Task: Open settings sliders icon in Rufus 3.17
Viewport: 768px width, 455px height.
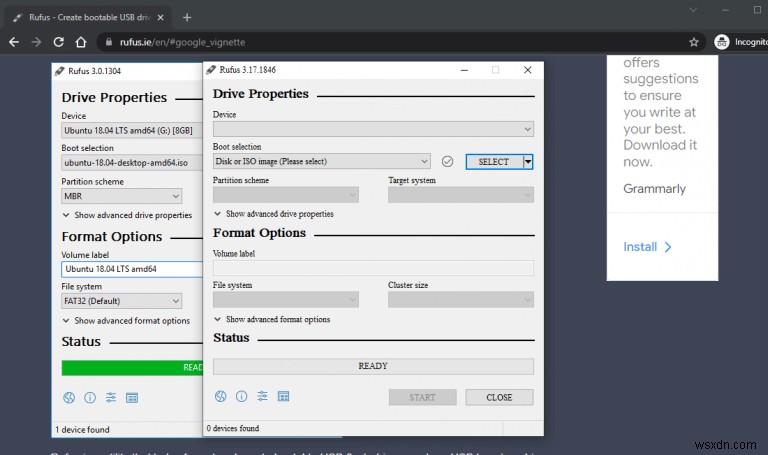Action: (263, 396)
